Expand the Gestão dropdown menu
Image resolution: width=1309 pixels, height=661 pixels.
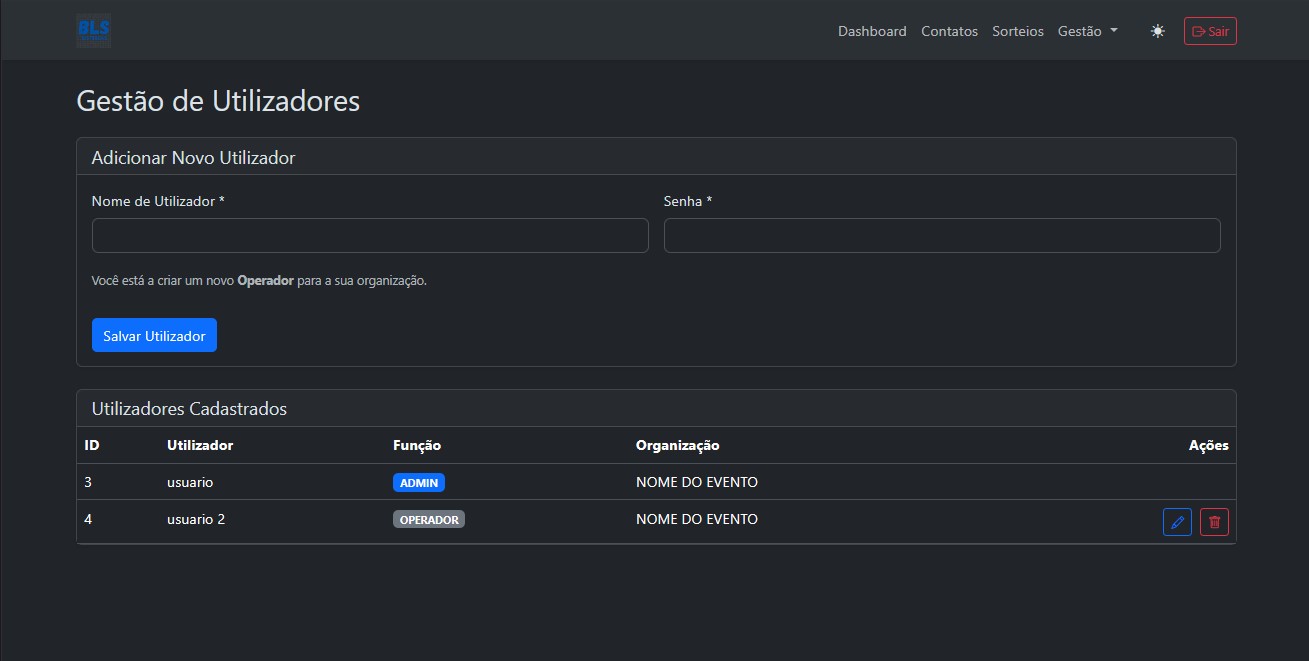click(x=1087, y=31)
